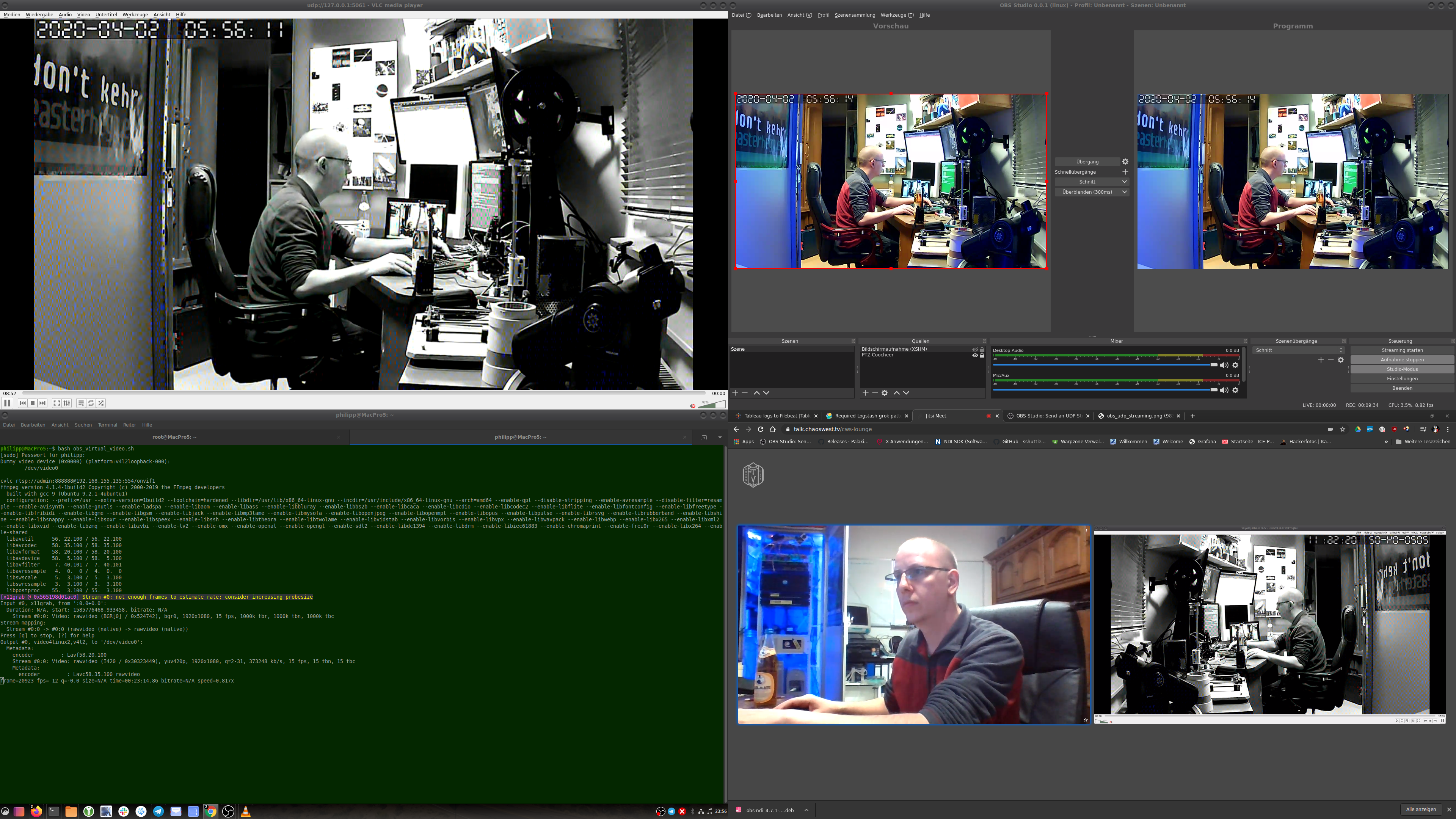The image size is (1456, 819).
Task: Open the Szenensammlung menu in OBS
Action: 855,15
